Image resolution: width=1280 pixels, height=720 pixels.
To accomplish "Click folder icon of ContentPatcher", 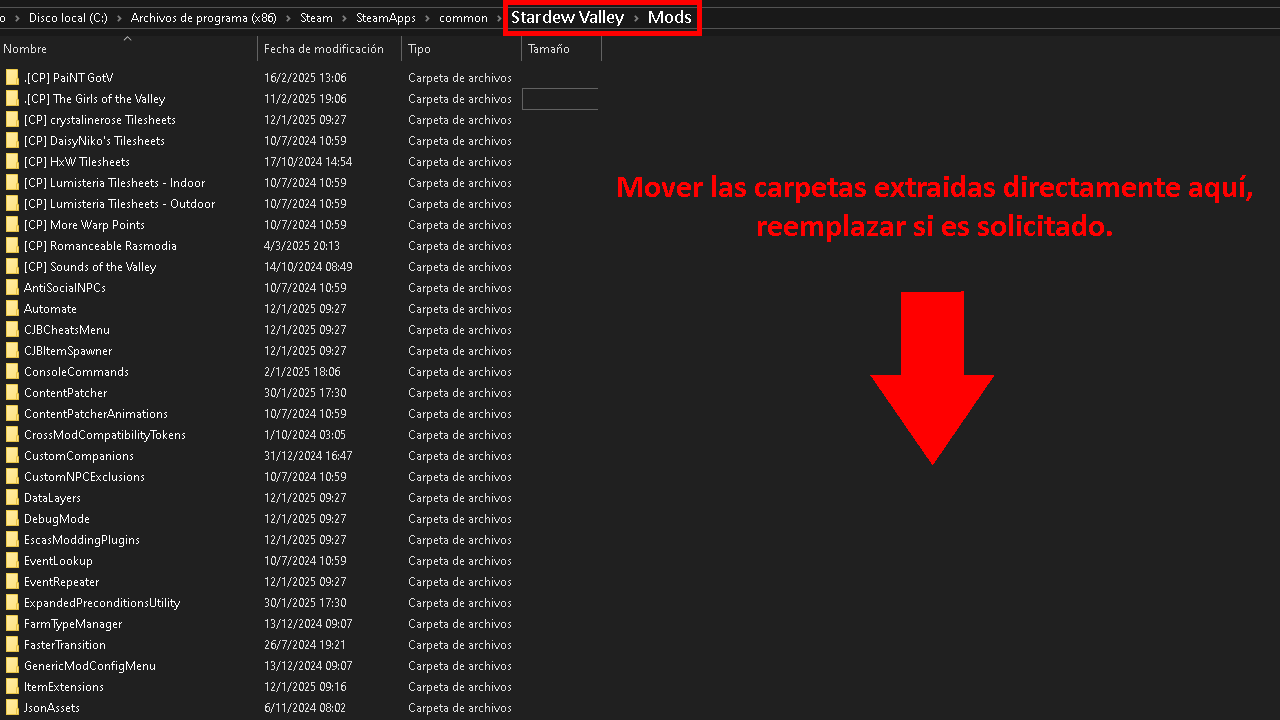I will [x=12, y=393].
